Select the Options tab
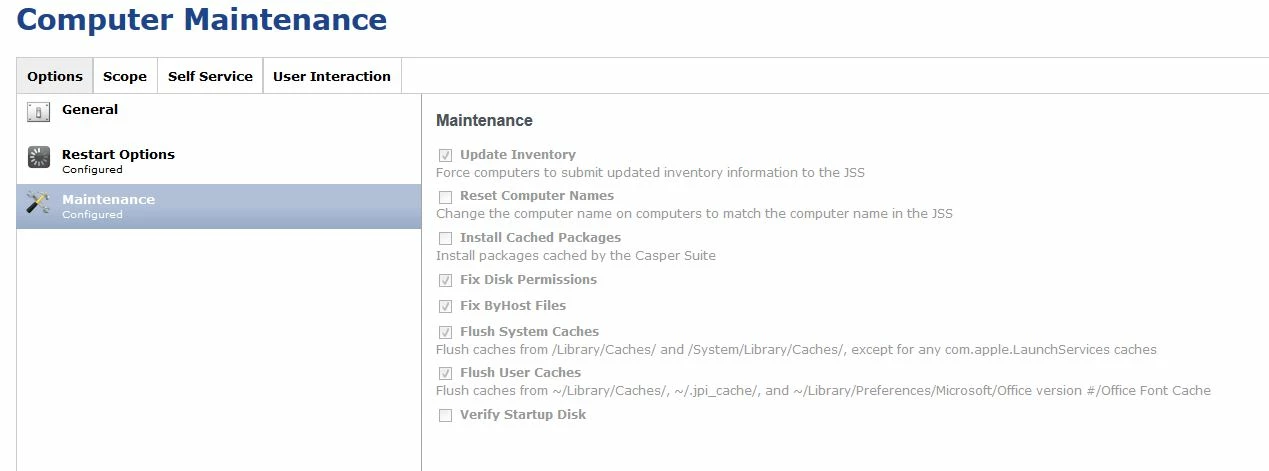Viewport: 1269px width, 471px height. 55,76
